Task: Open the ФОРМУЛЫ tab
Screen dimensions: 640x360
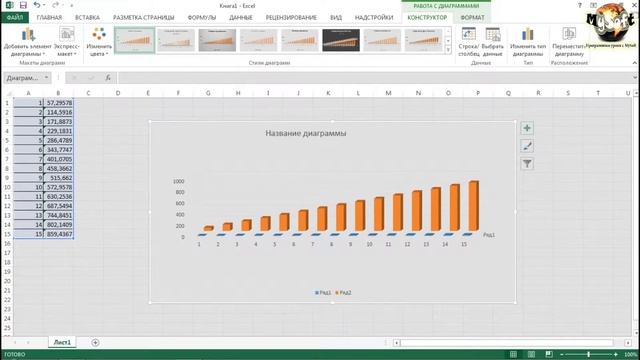Action: (x=202, y=18)
